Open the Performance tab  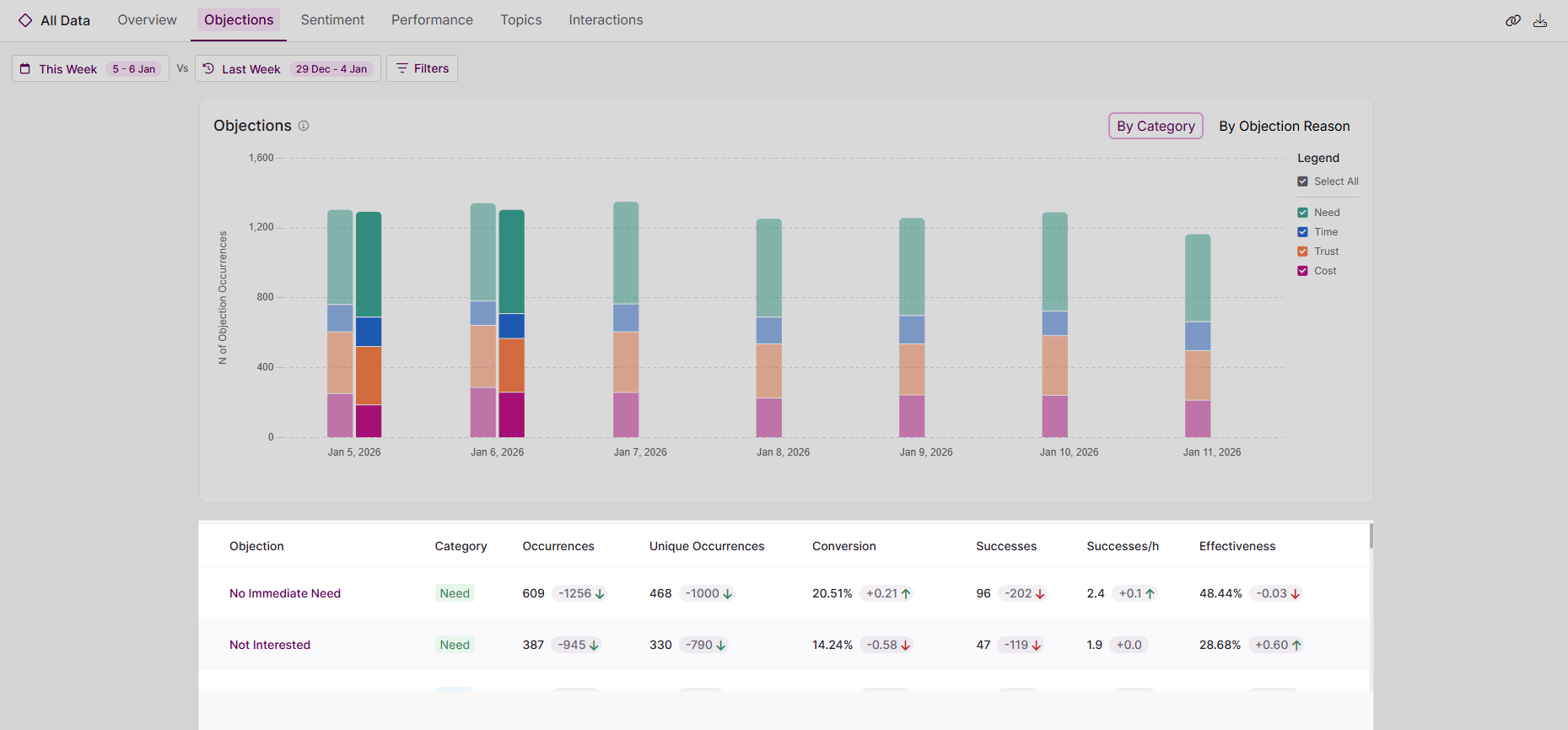point(432,19)
